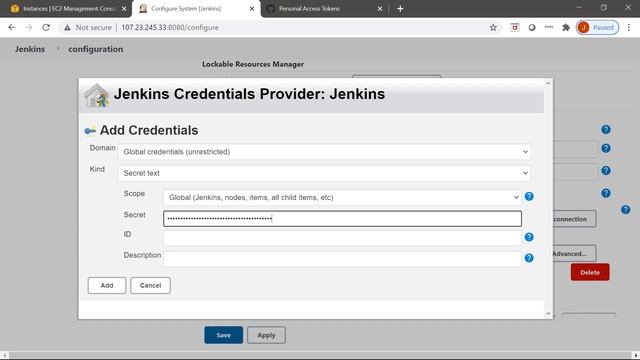The image size is (640, 360).
Task: Open the Domain dropdown
Action: [x=324, y=152]
